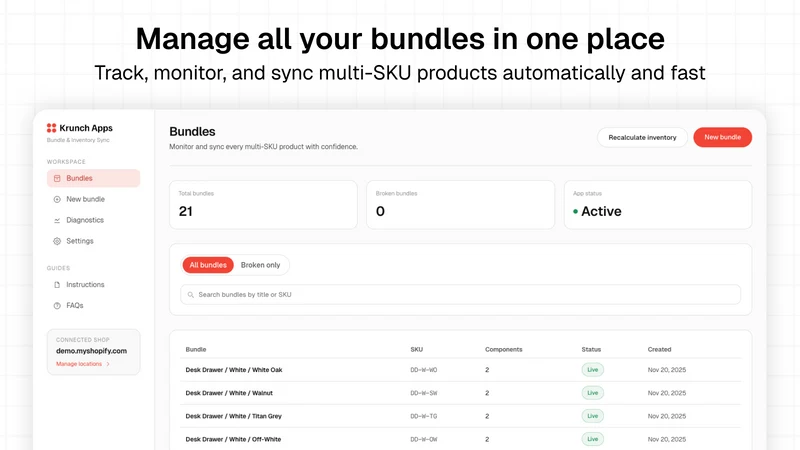
Task: Click the date in White Oak row
Action: (x=667, y=370)
